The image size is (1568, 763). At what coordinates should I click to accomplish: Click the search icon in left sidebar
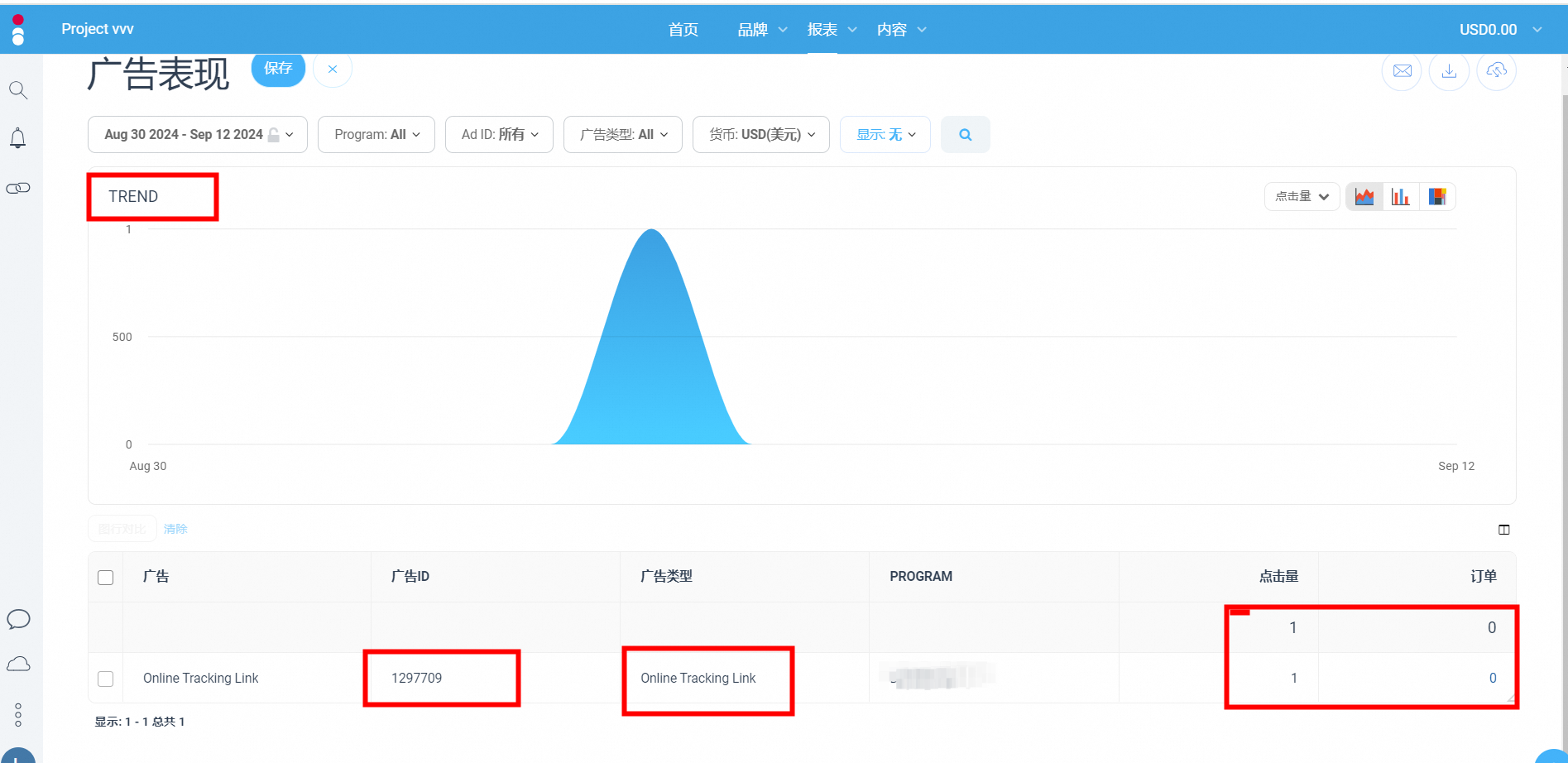tap(18, 90)
